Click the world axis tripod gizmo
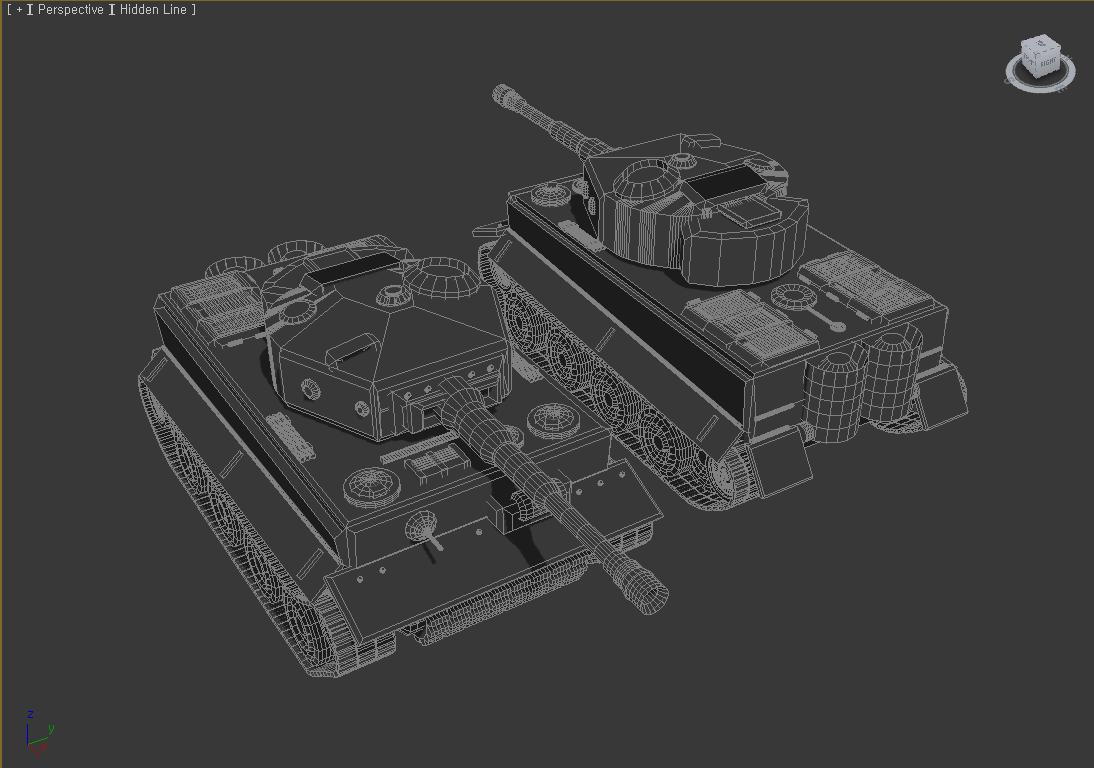This screenshot has width=1094, height=768. coord(39,735)
